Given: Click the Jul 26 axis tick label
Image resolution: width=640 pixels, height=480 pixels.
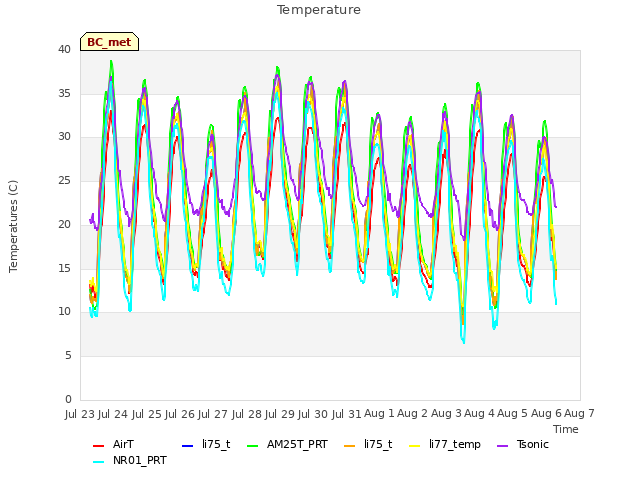Looking at the screenshot, I should pyautogui.click(x=180, y=414).
